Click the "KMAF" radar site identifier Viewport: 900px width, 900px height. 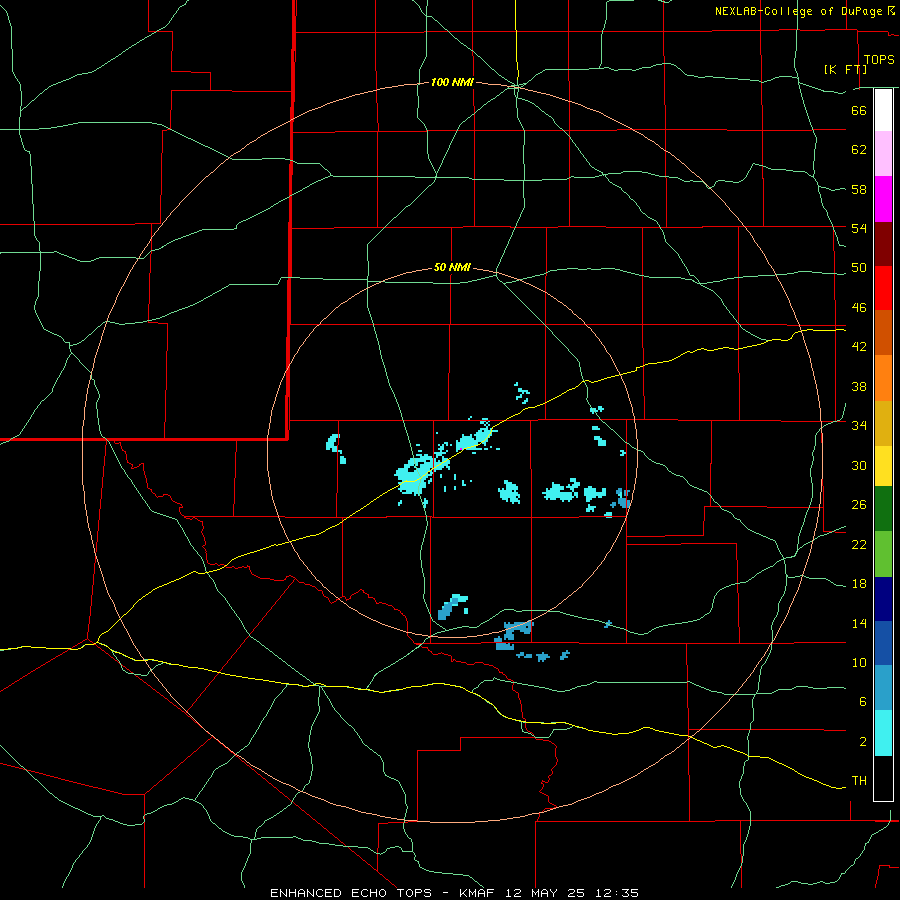(476, 893)
